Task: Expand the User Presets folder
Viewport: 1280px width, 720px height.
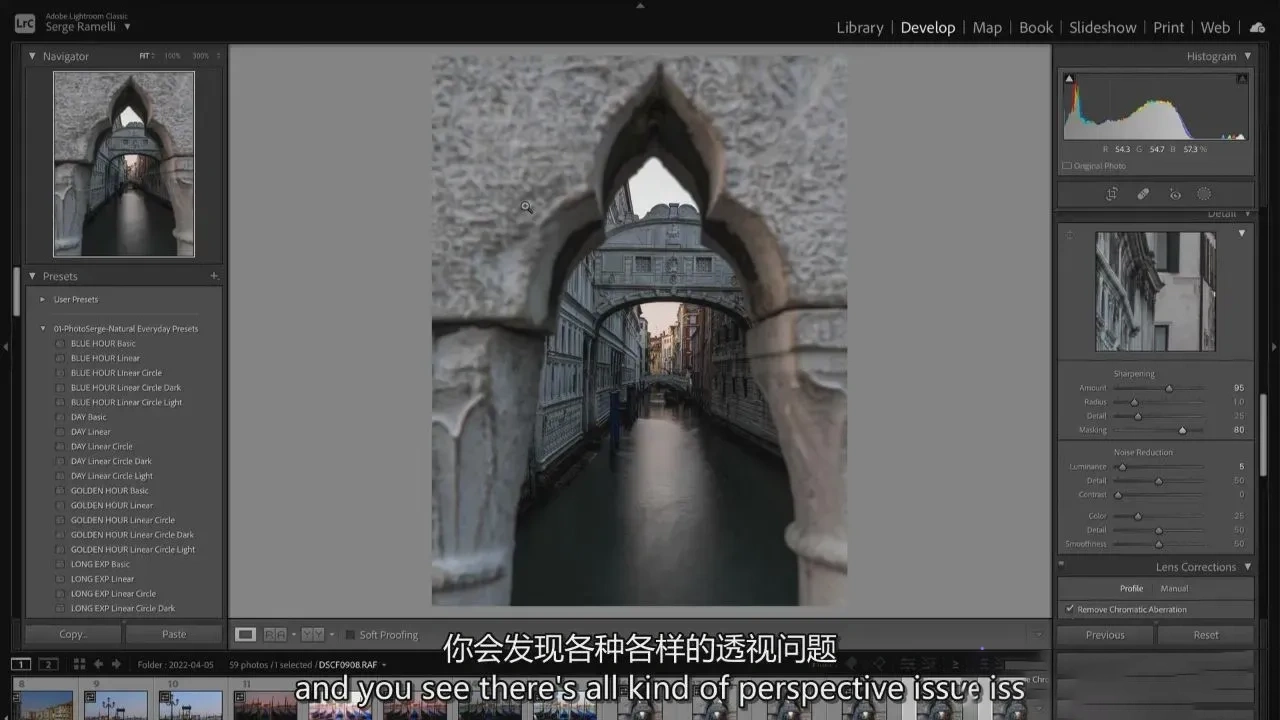Action: coord(43,299)
